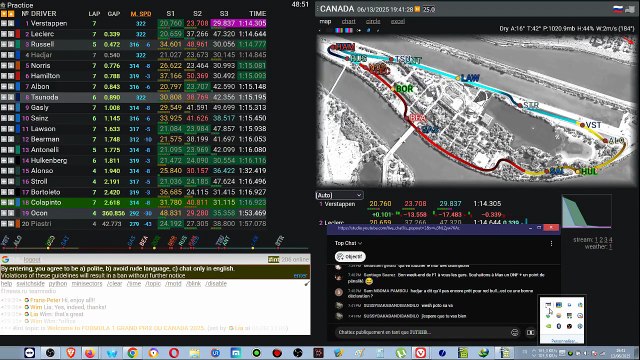Sort by the M.SPD column header
The image size is (640, 360).
141,13
